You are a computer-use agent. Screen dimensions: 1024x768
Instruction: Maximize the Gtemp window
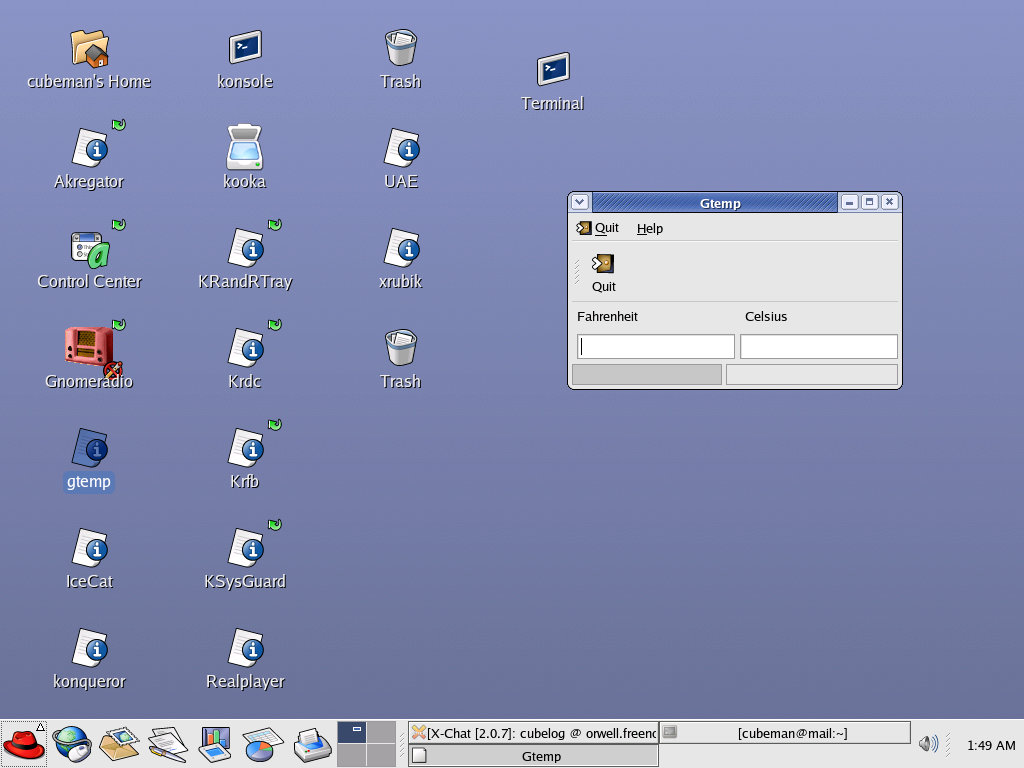(869, 202)
